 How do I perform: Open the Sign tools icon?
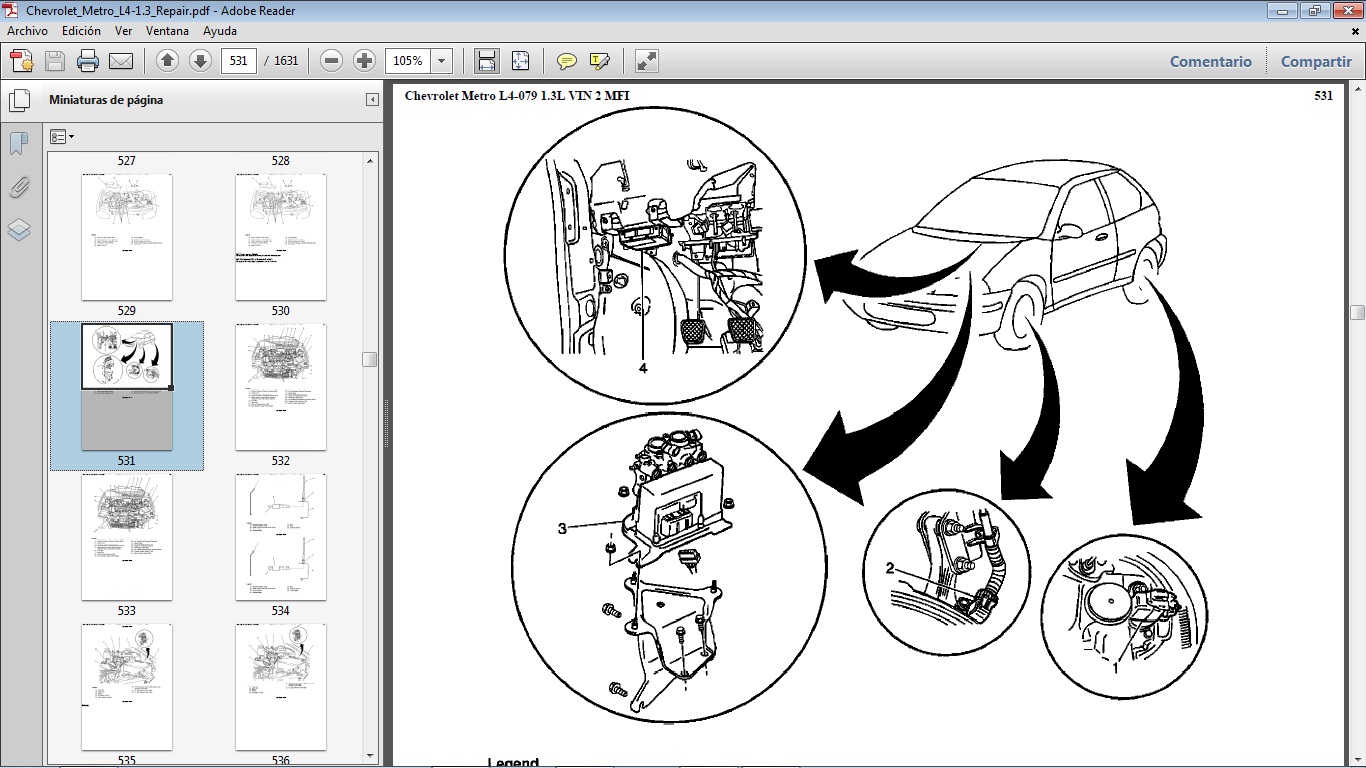[598, 60]
